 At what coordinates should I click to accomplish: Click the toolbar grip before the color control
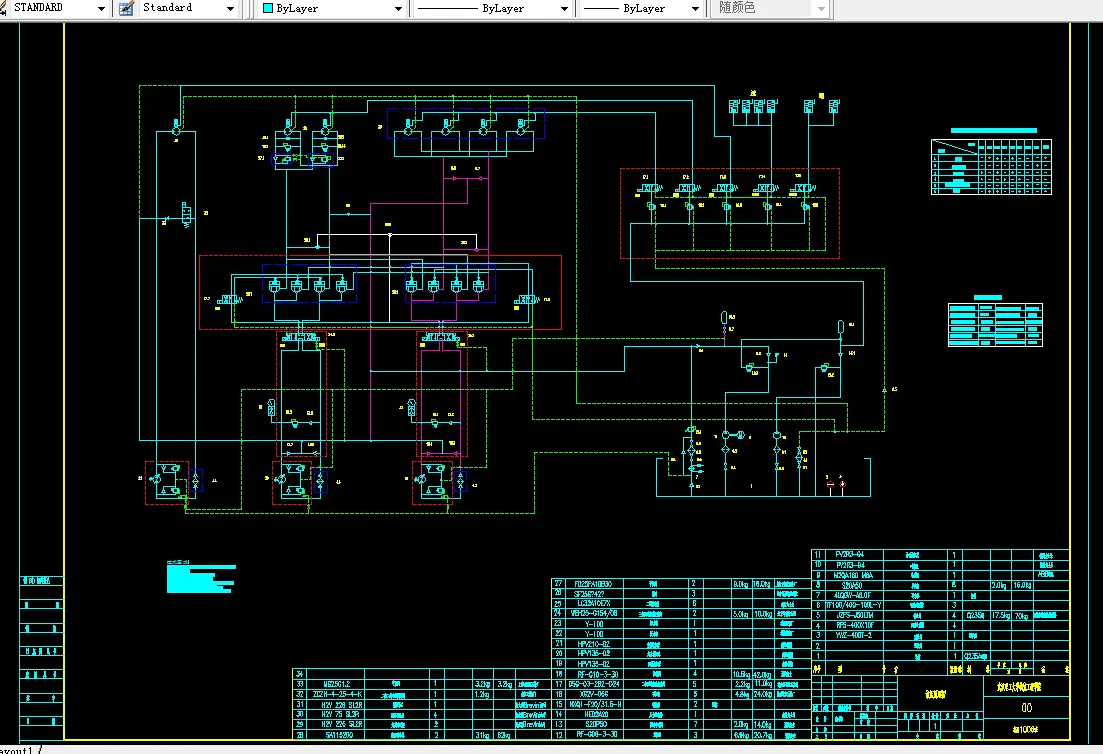tap(248, 8)
